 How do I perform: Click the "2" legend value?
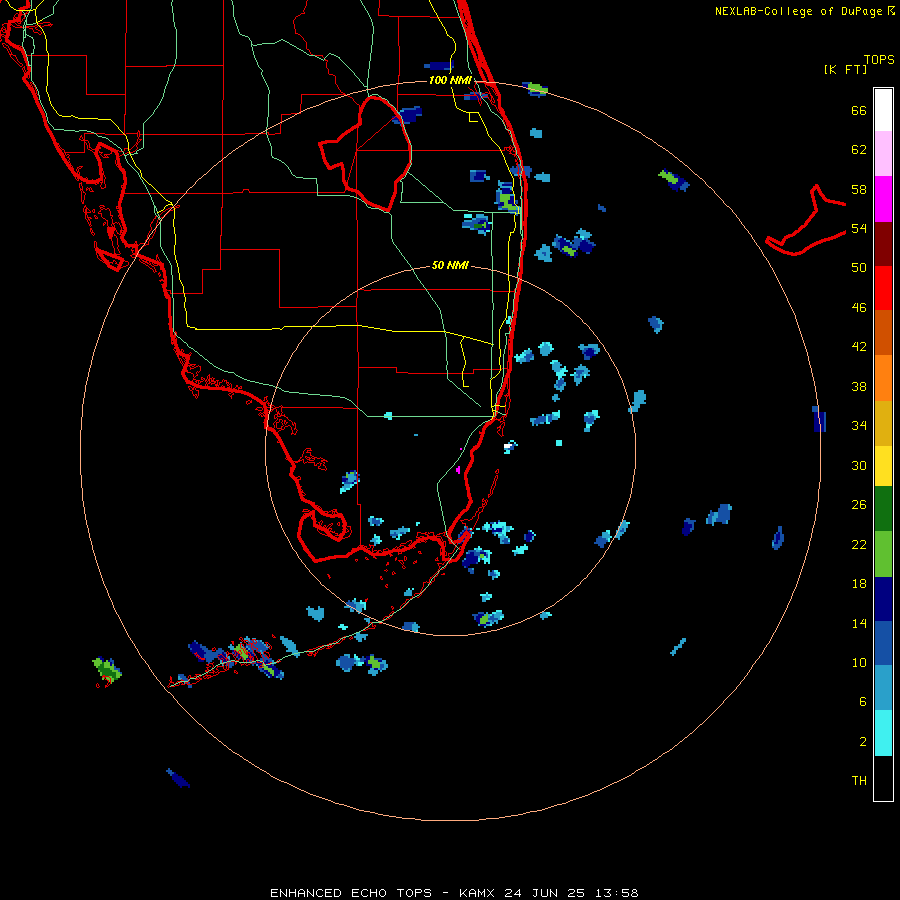click(863, 741)
